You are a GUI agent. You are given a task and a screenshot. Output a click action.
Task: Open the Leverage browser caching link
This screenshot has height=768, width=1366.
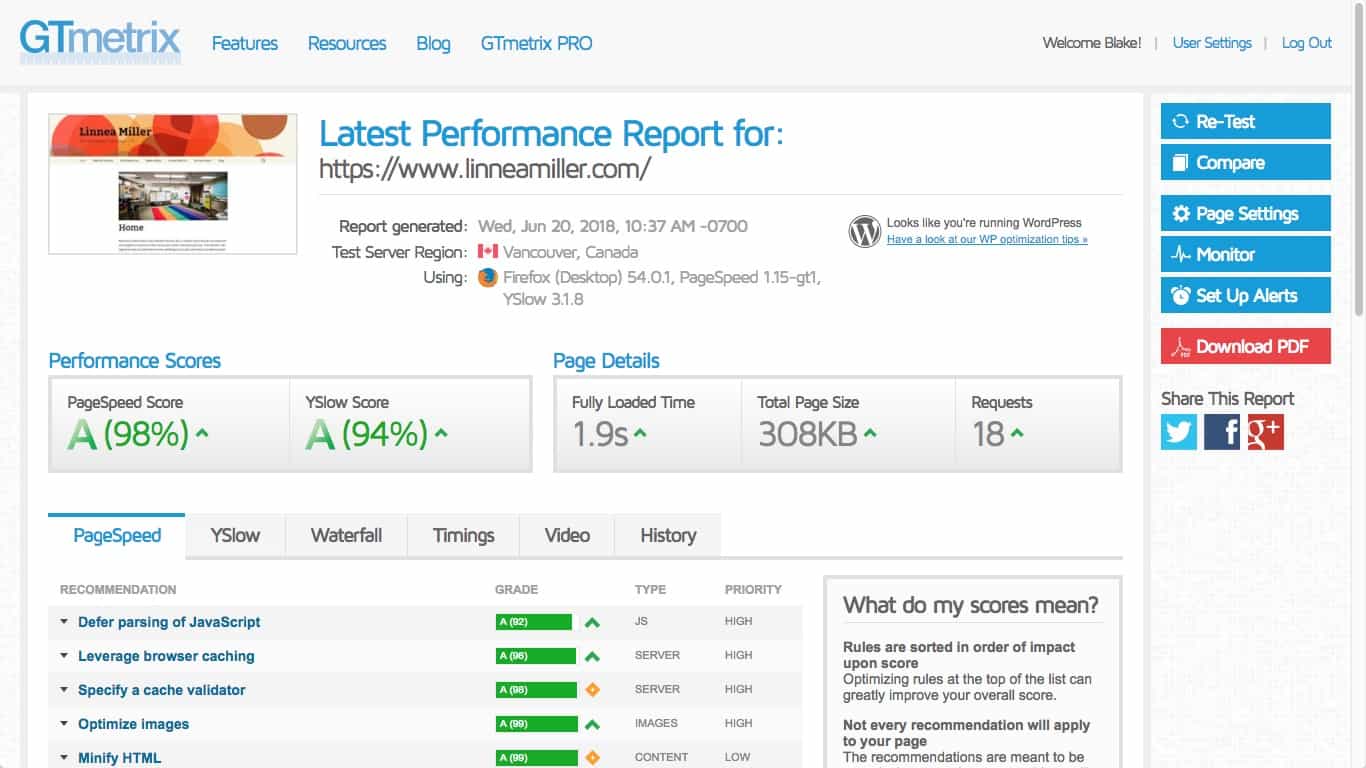click(166, 656)
